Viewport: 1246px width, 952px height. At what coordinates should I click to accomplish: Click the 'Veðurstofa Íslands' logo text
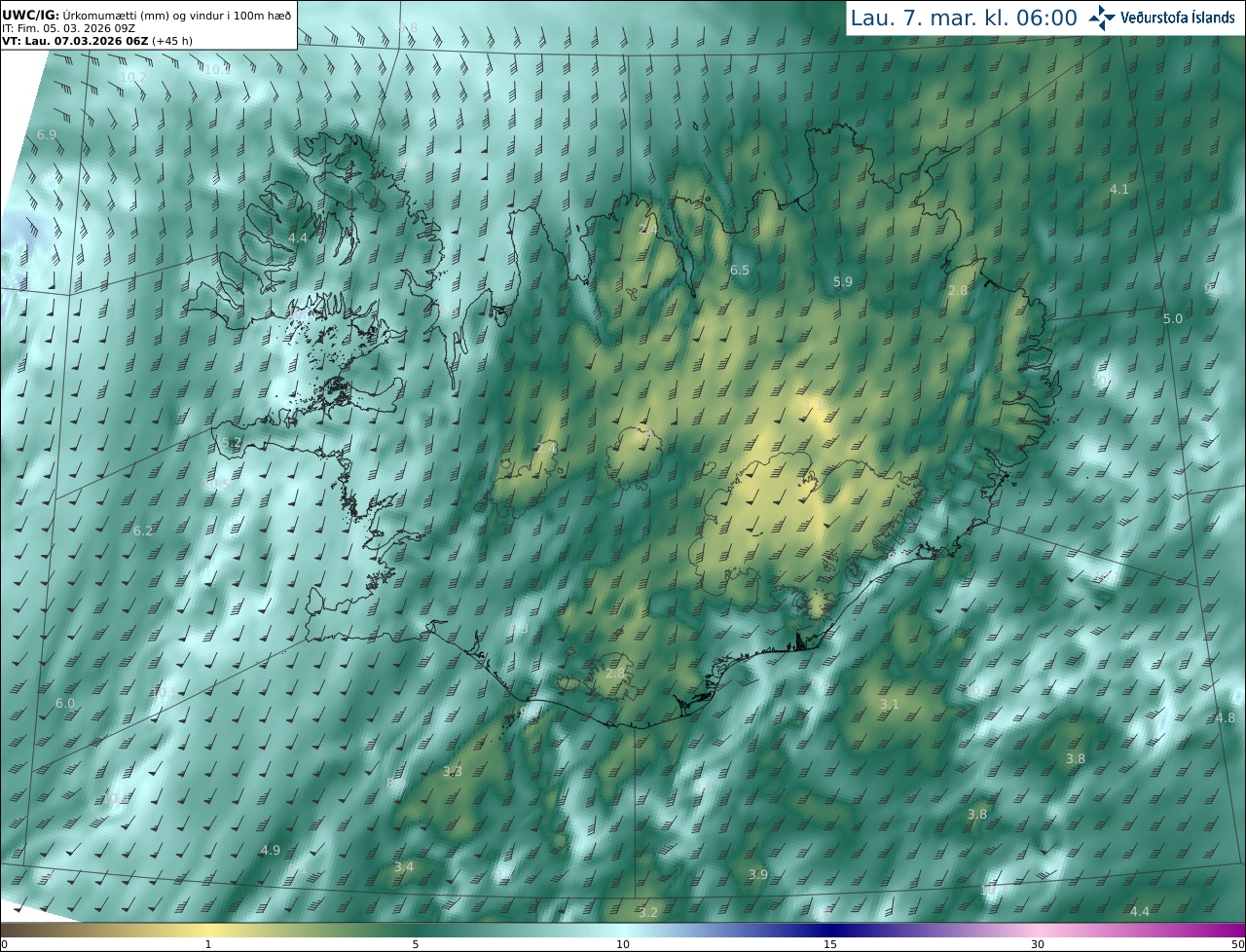(1178, 18)
